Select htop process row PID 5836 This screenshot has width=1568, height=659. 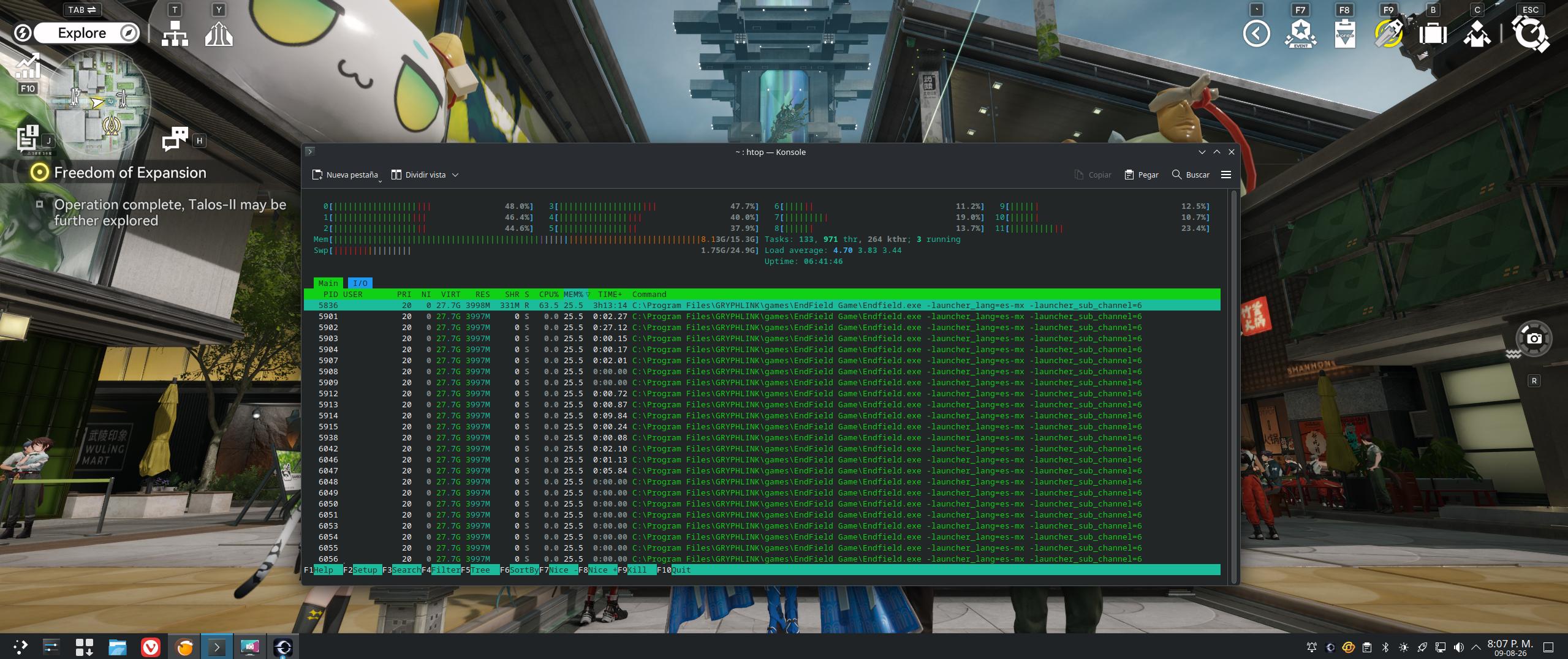pos(762,306)
